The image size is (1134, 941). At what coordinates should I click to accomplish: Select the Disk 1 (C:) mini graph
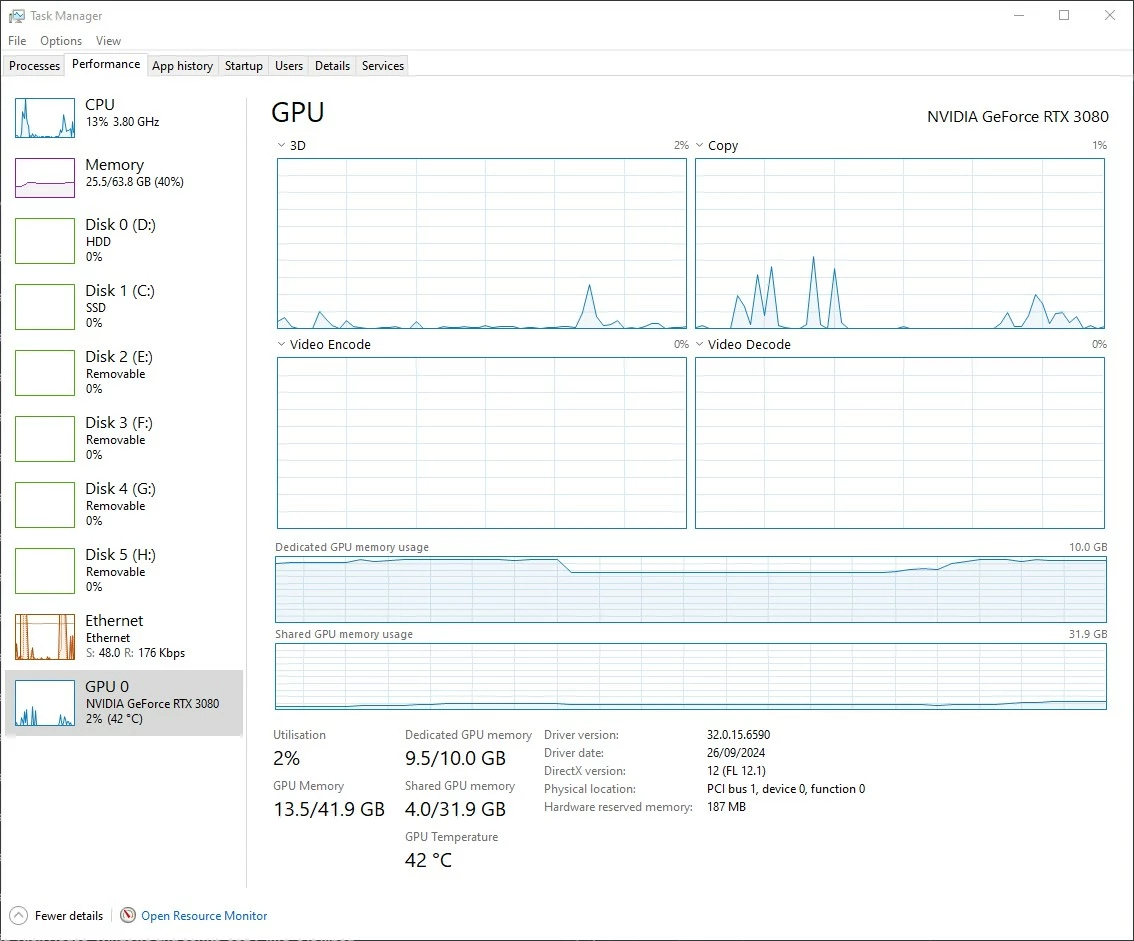(x=45, y=307)
